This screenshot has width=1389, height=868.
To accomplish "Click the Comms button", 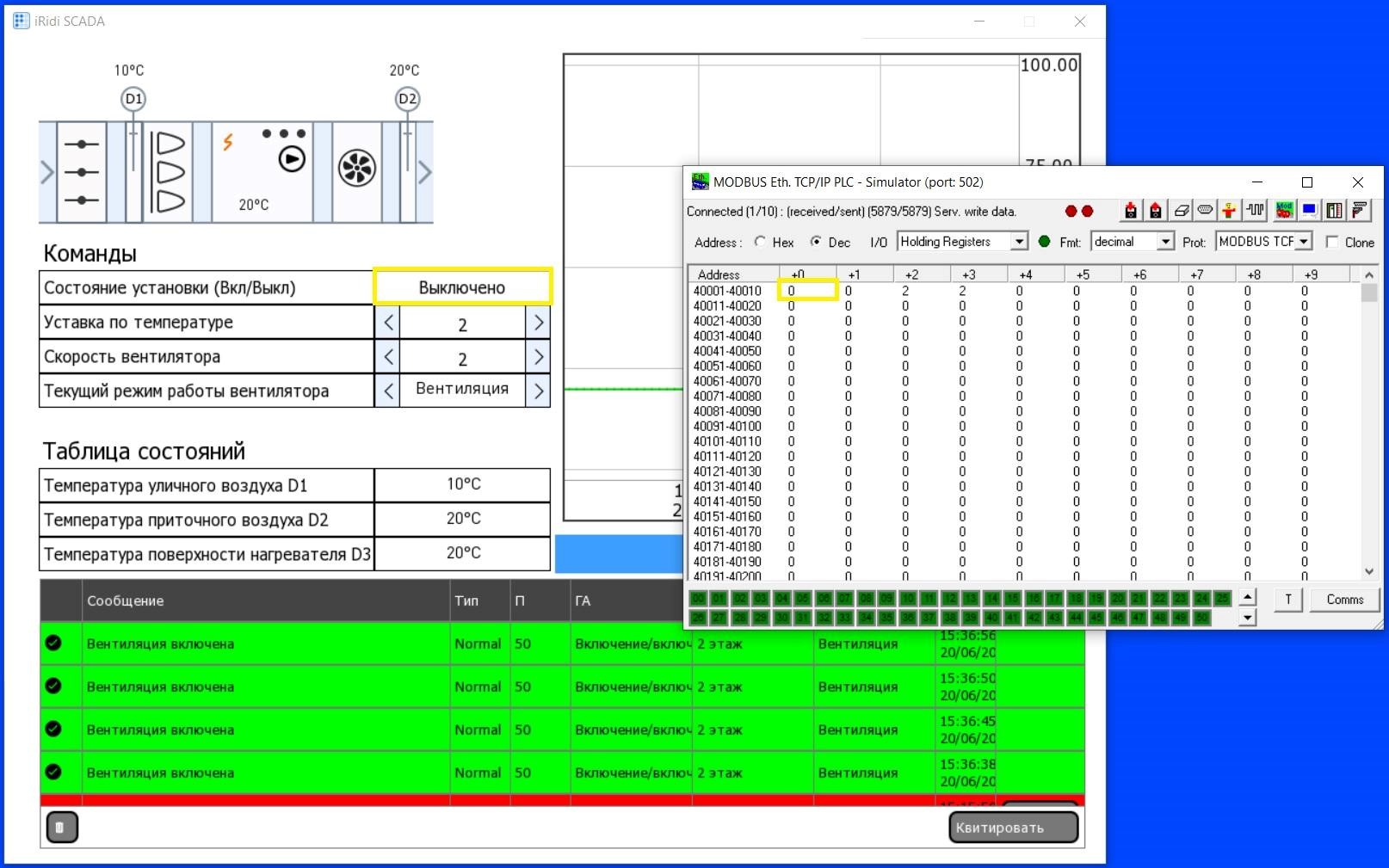I will [1344, 600].
